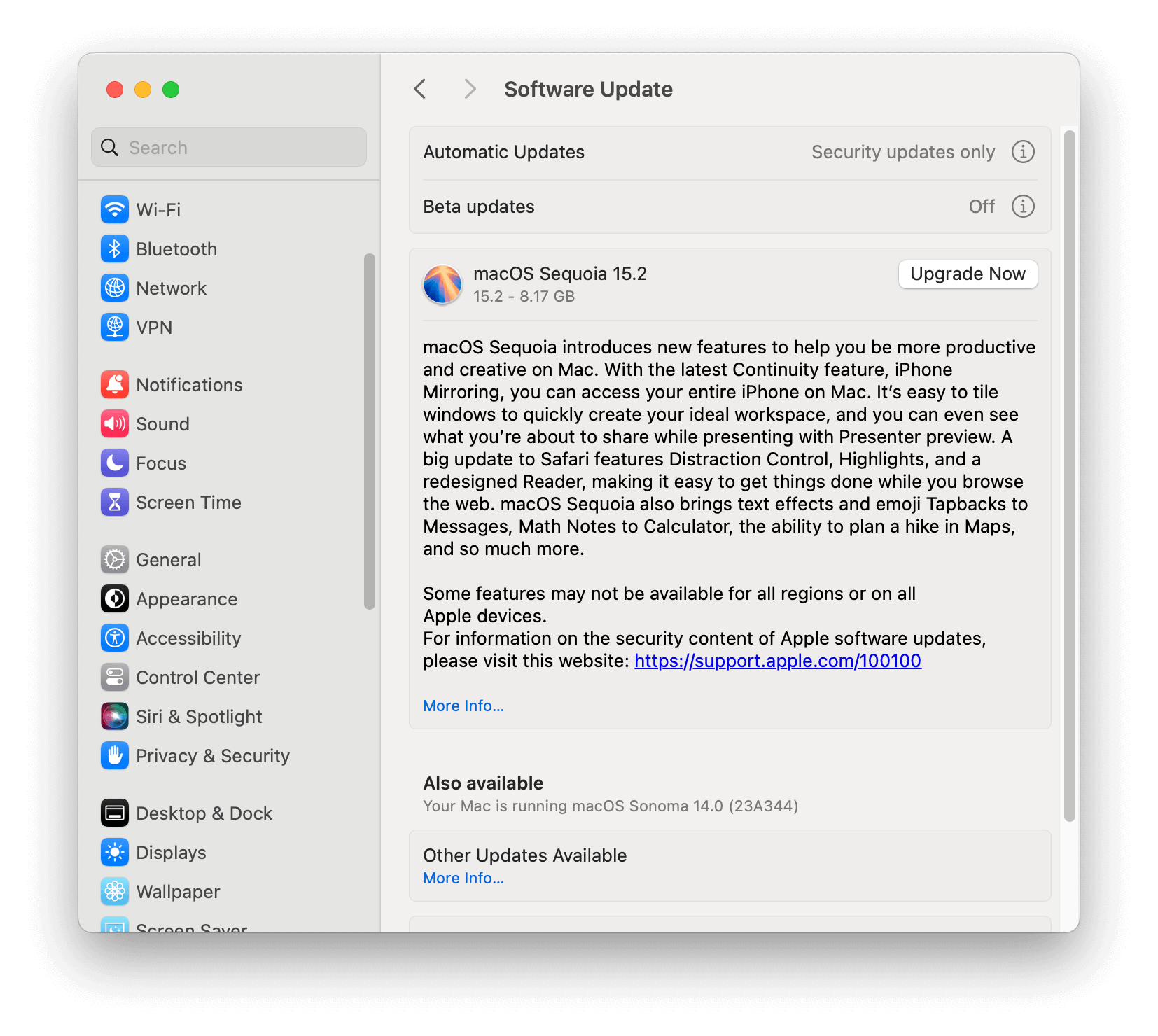The width and height of the screenshot is (1158, 1036).
Task: Select Sound label in the sidebar
Action: tap(162, 424)
